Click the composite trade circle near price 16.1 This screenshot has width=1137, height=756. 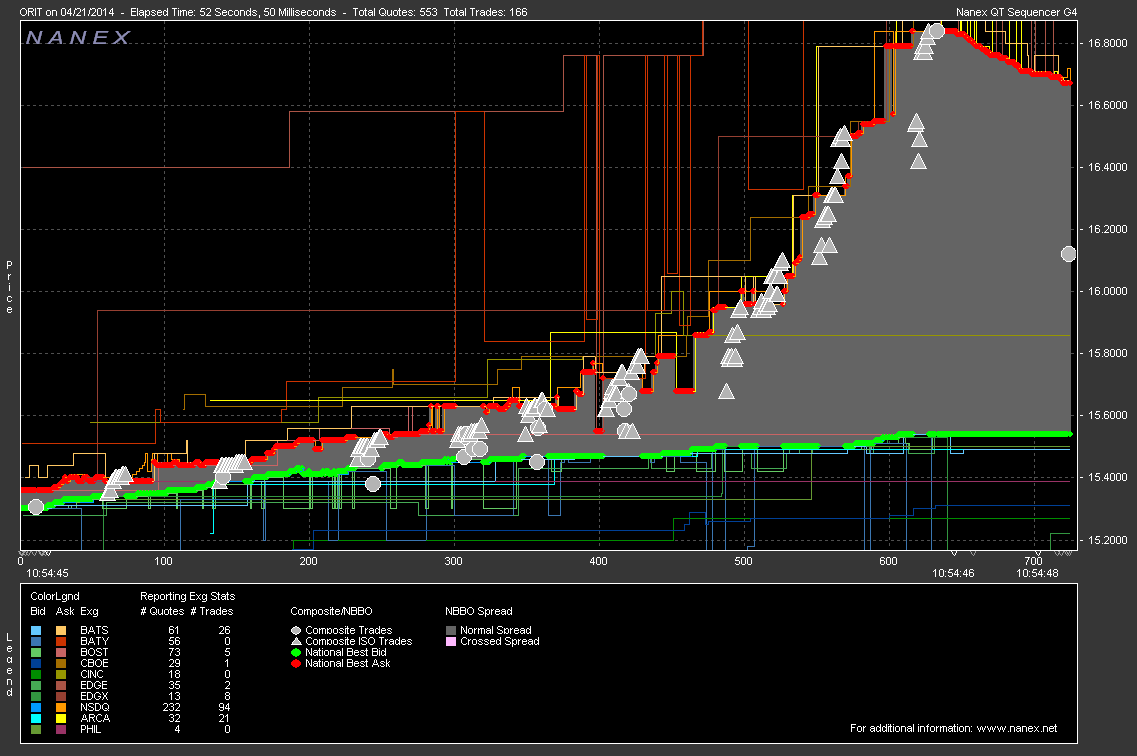[x=1068, y=254]
